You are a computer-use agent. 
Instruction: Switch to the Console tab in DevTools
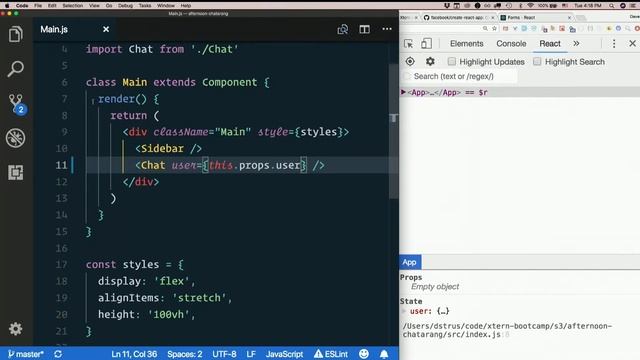coord(511,44)
